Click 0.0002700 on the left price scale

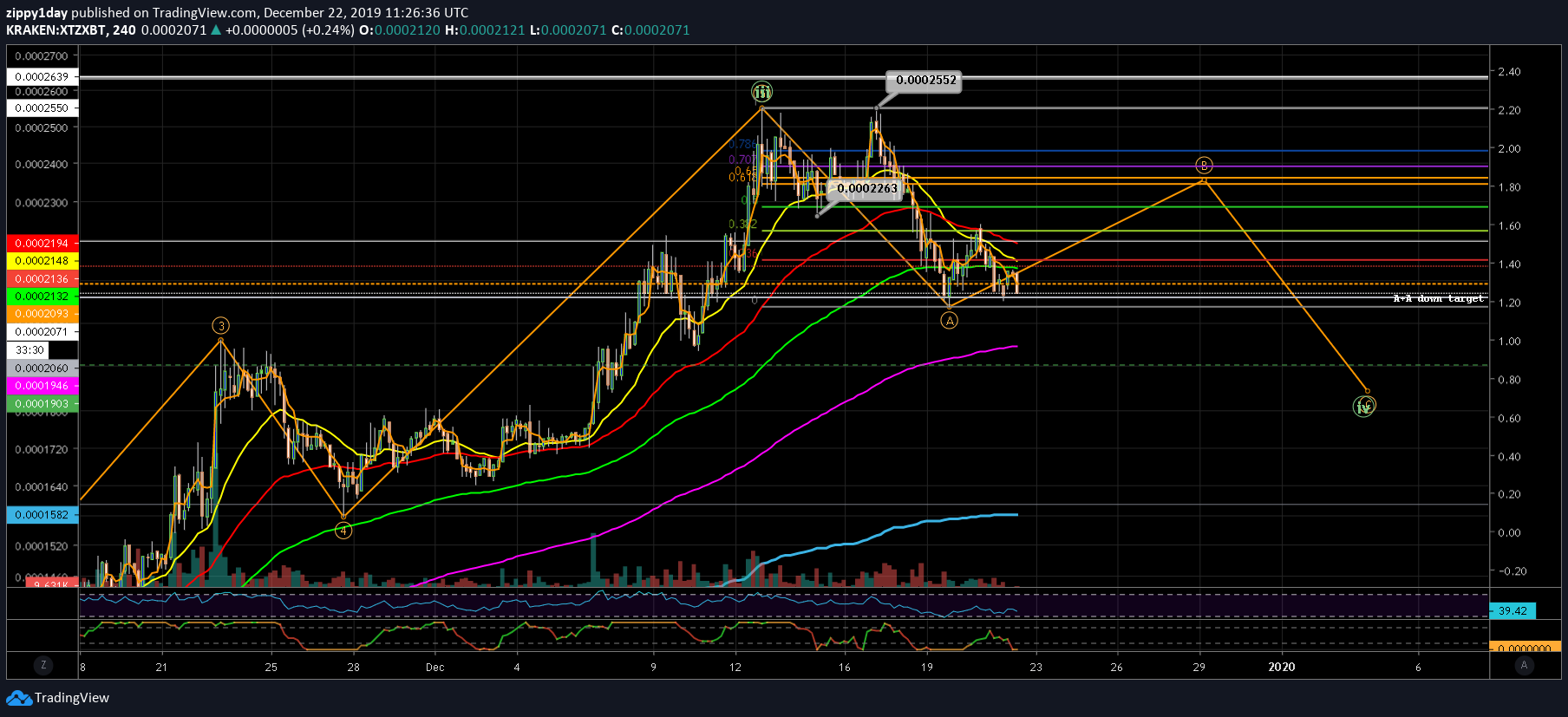[42, 56]
